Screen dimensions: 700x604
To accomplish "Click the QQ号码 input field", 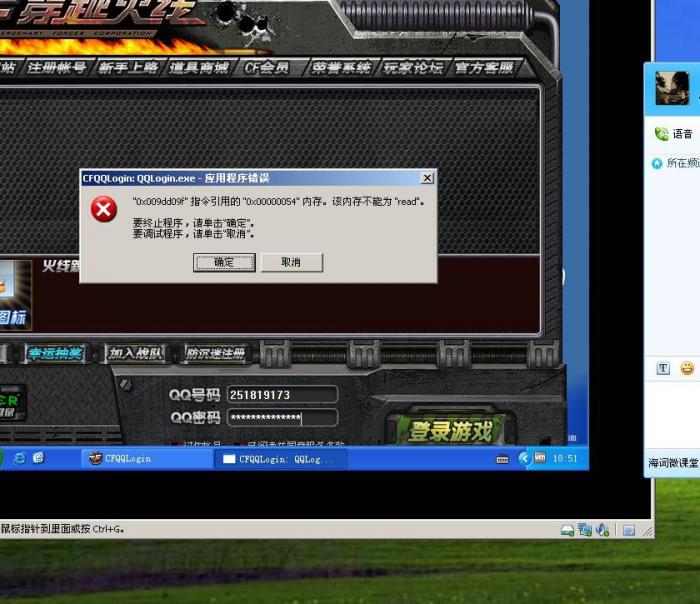I will click(282, 395).
